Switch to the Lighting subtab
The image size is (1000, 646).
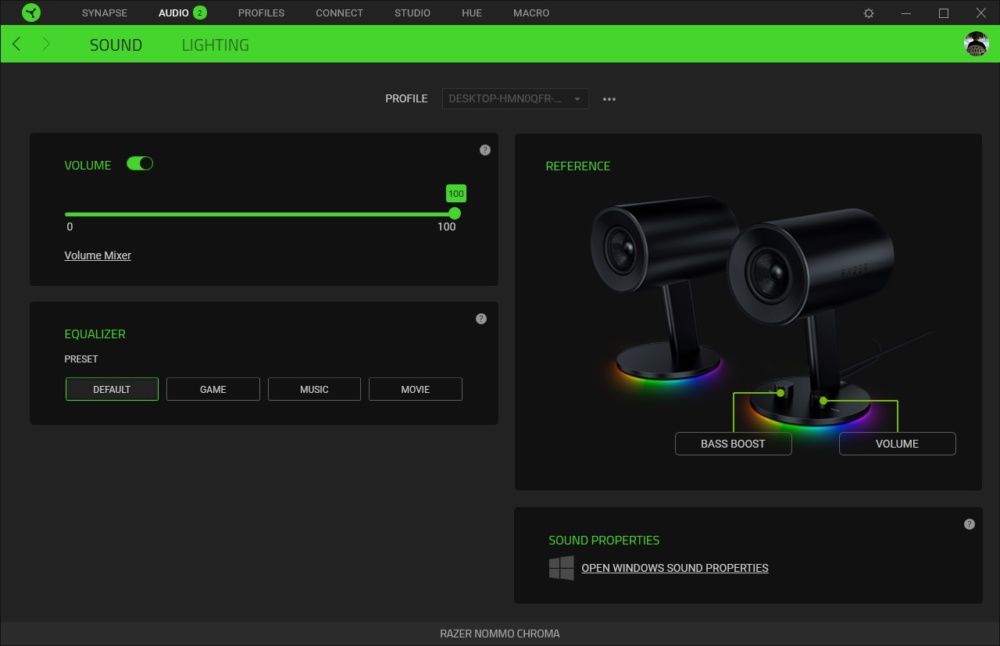215,45
